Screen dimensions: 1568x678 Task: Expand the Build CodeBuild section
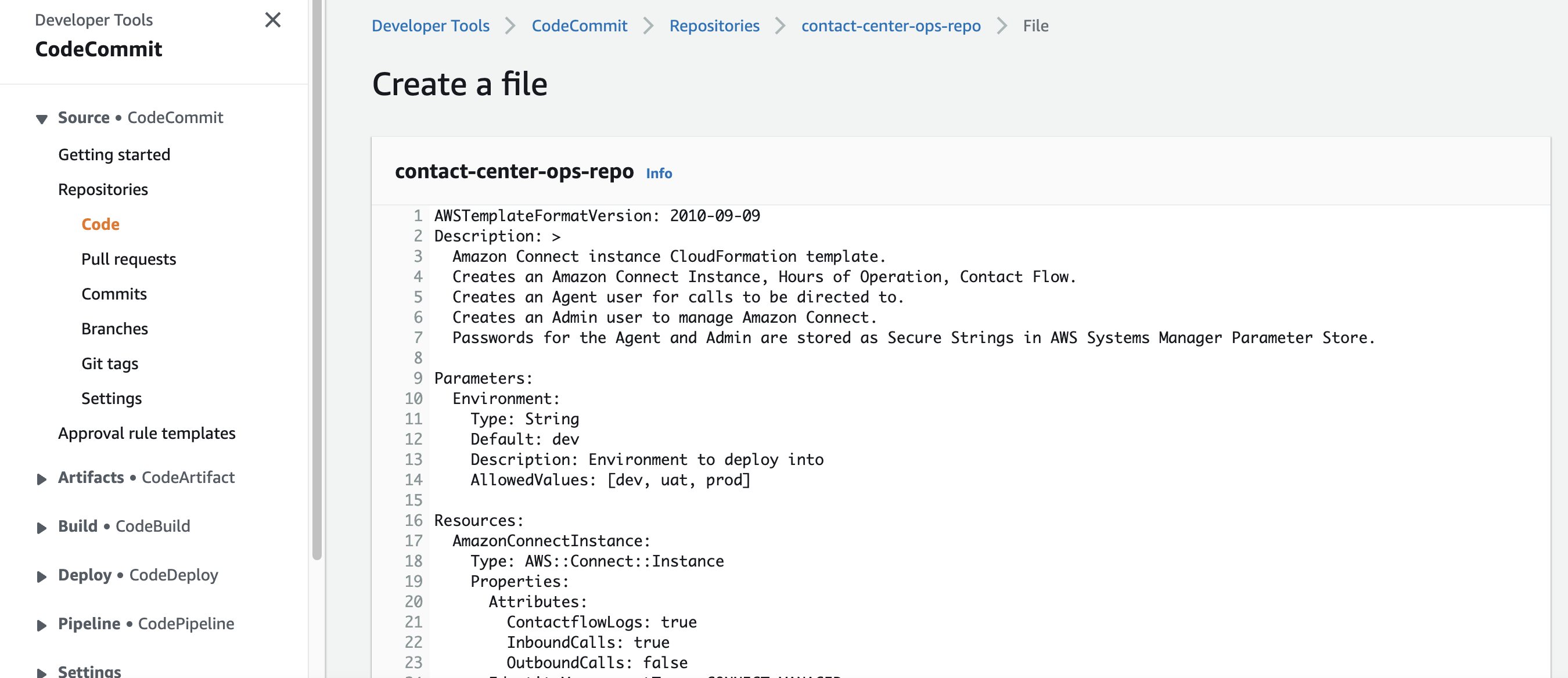(x=41, y=528)
